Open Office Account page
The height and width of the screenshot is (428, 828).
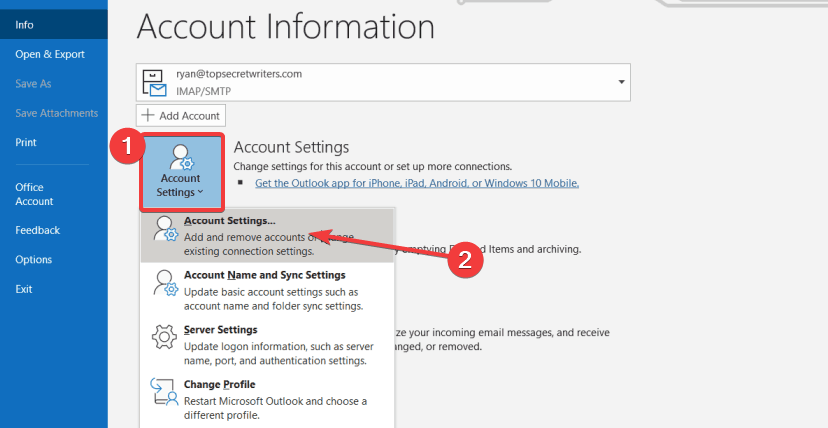[34, 194]
